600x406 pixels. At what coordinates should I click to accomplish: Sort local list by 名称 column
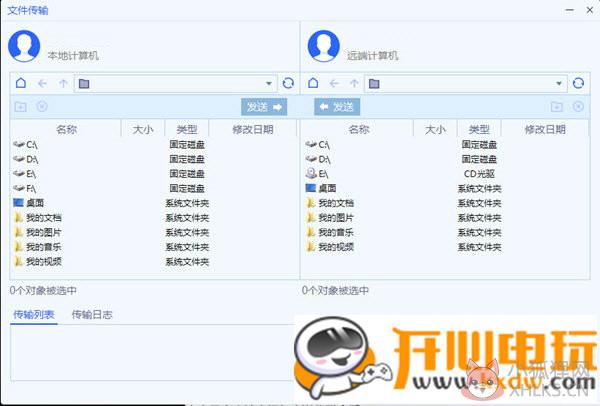point(66,129)
